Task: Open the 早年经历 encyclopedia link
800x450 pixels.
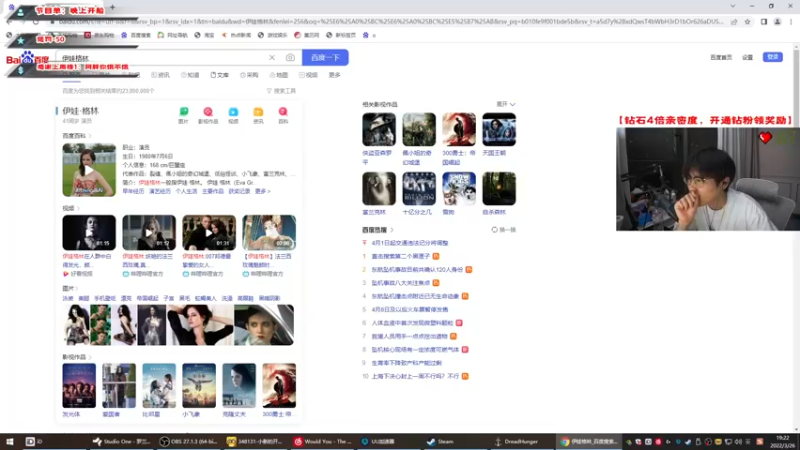Action: (133, 191)
